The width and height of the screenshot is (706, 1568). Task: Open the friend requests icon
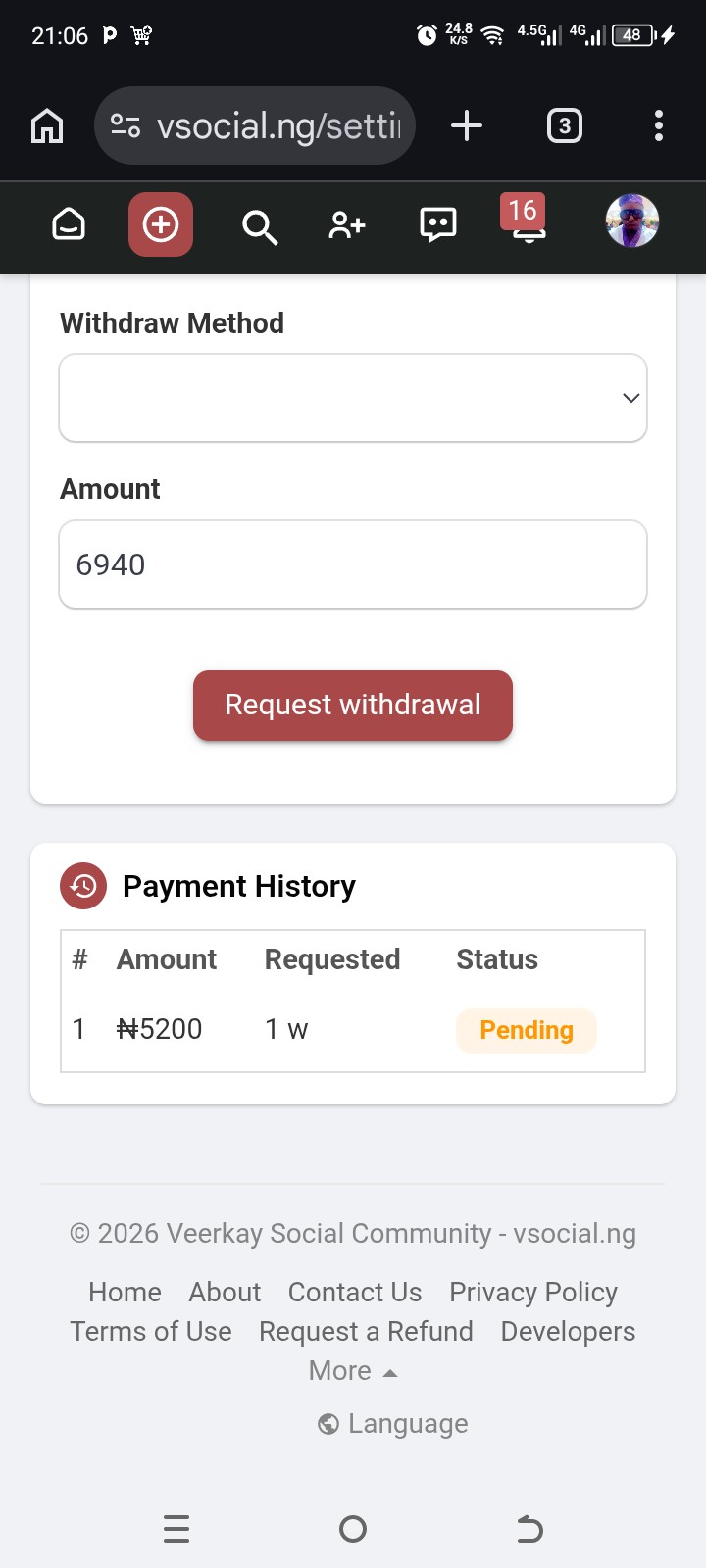pyautogui.click(x=347, y=225)
